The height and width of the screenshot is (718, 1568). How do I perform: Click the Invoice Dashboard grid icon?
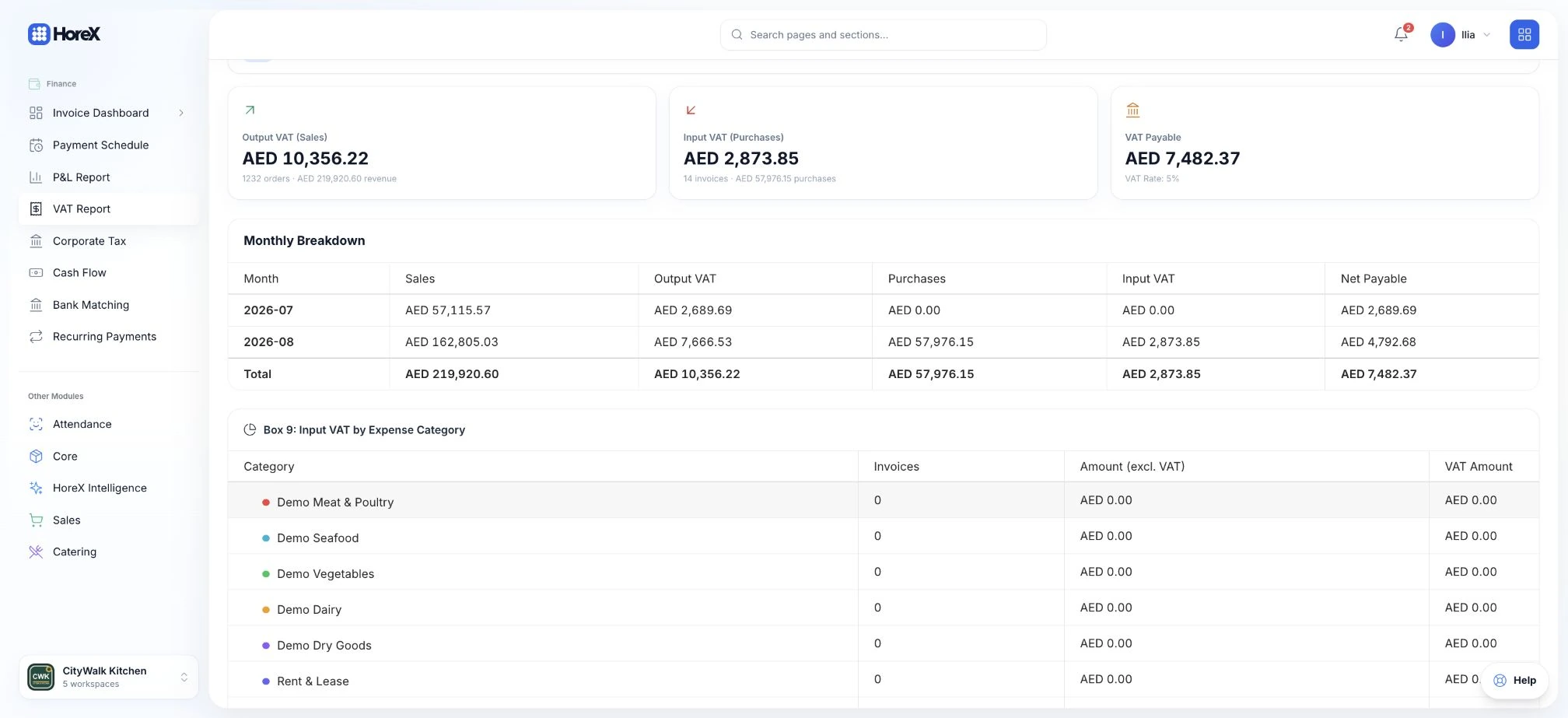click(x=36, y=113)
